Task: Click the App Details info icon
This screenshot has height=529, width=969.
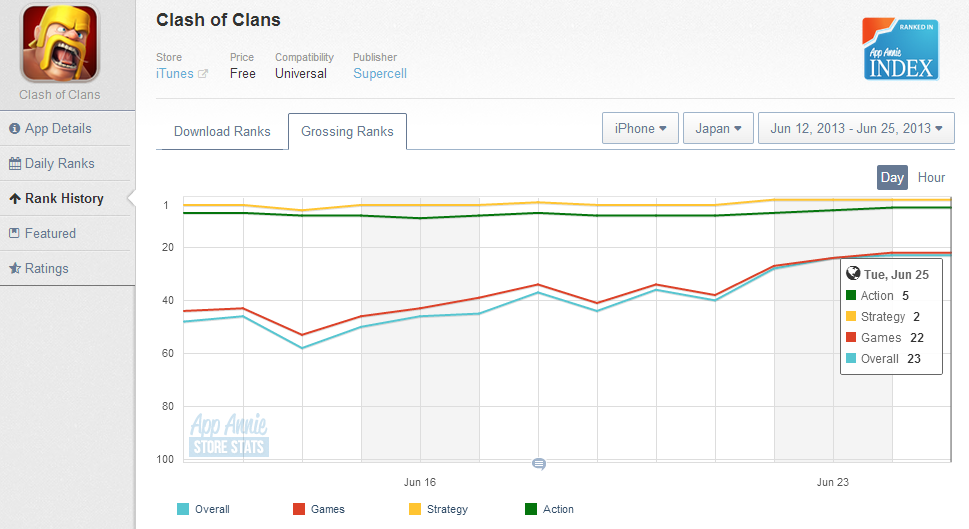Action: point(15,129)
